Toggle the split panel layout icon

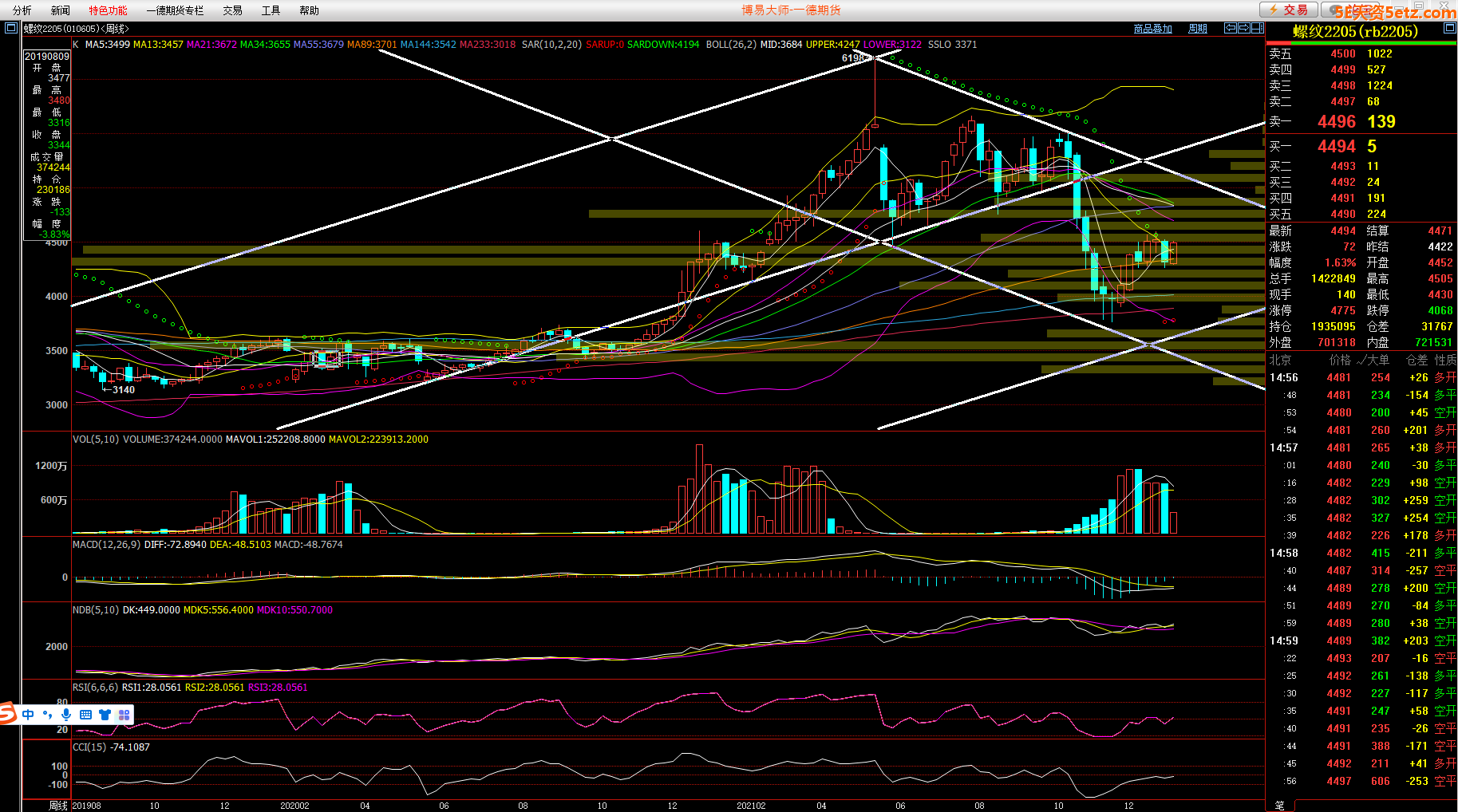pos(1258,28)
